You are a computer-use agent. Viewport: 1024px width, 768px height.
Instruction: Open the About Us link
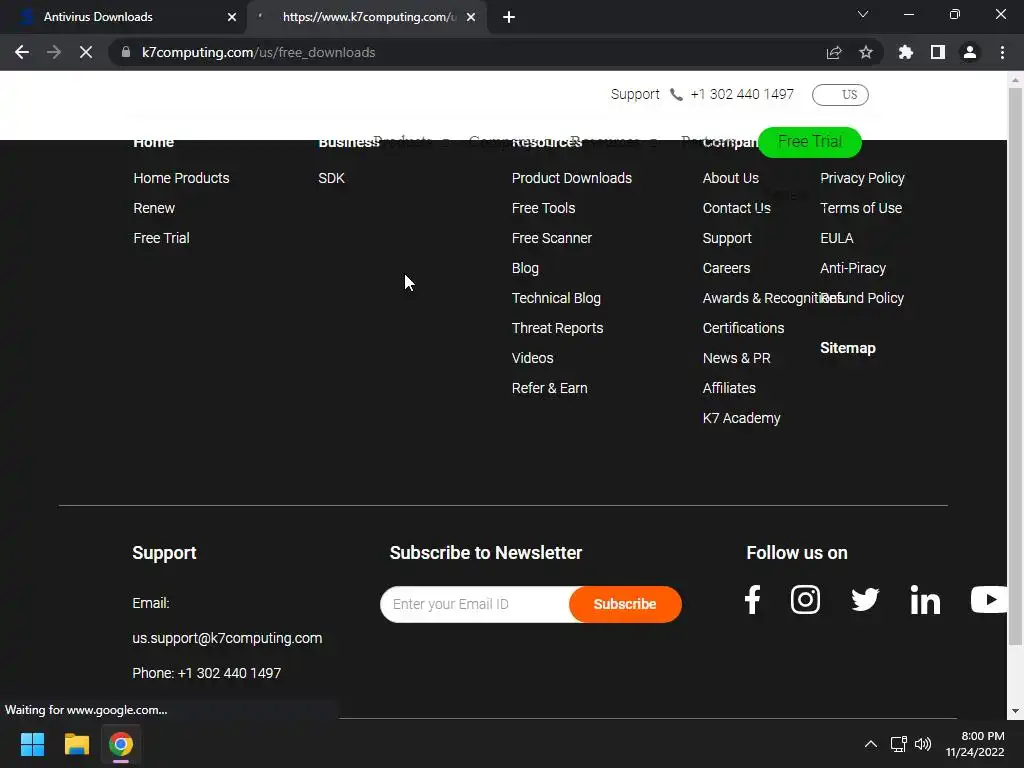pos(730,178)
